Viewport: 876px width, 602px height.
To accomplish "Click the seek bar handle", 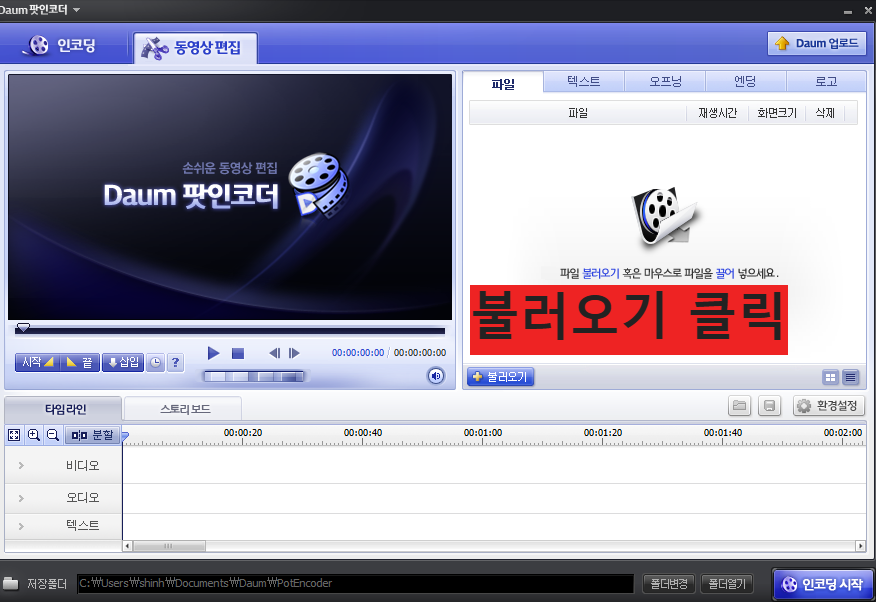I will coord(23,327).
